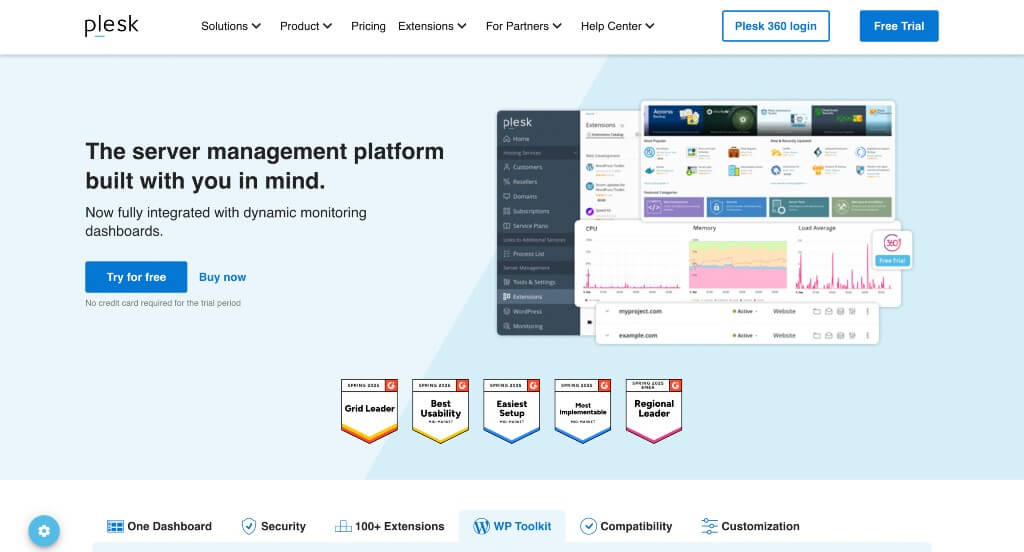
Task: Open the cookie settings gear button
Action: coord(44,530)
